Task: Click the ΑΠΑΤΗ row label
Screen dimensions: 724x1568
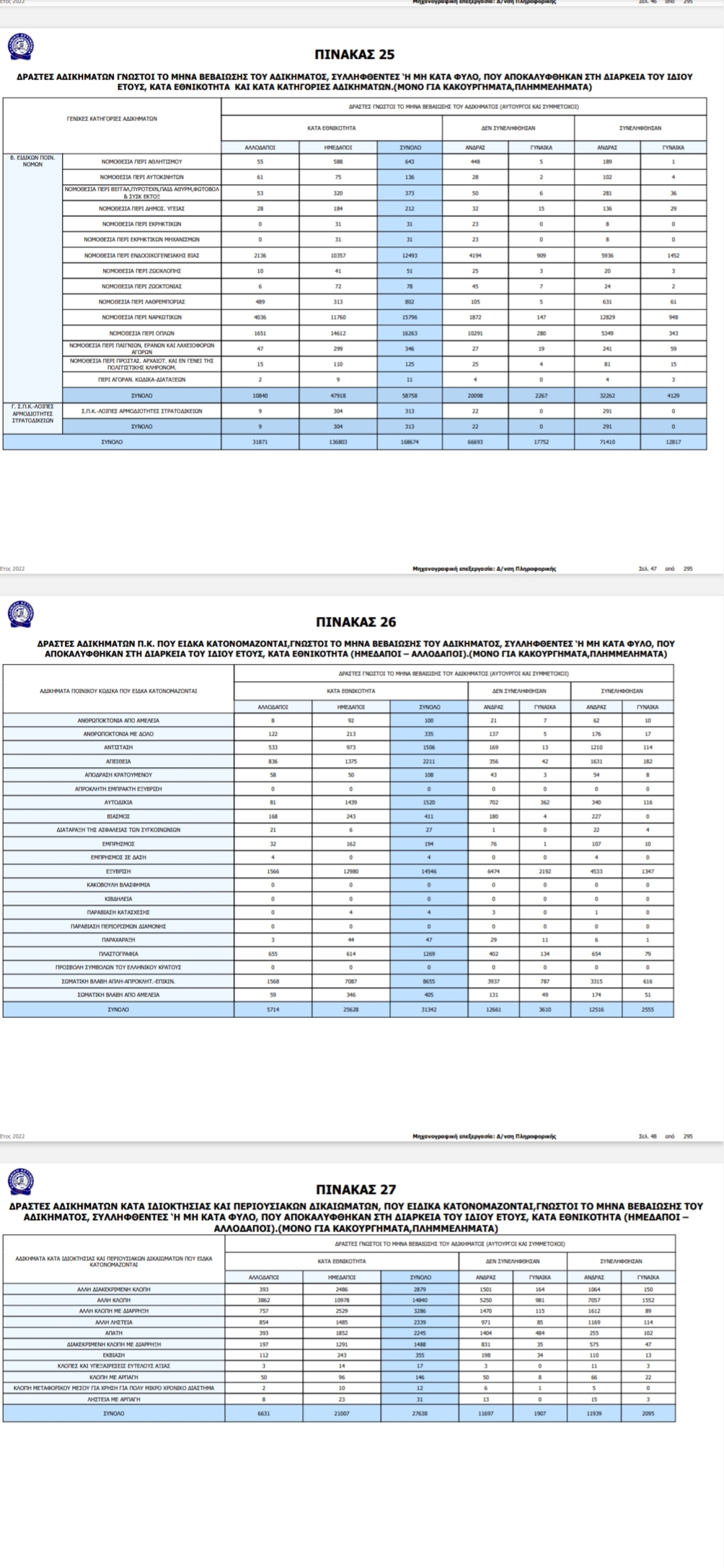Action: [x=114, y=1333]
